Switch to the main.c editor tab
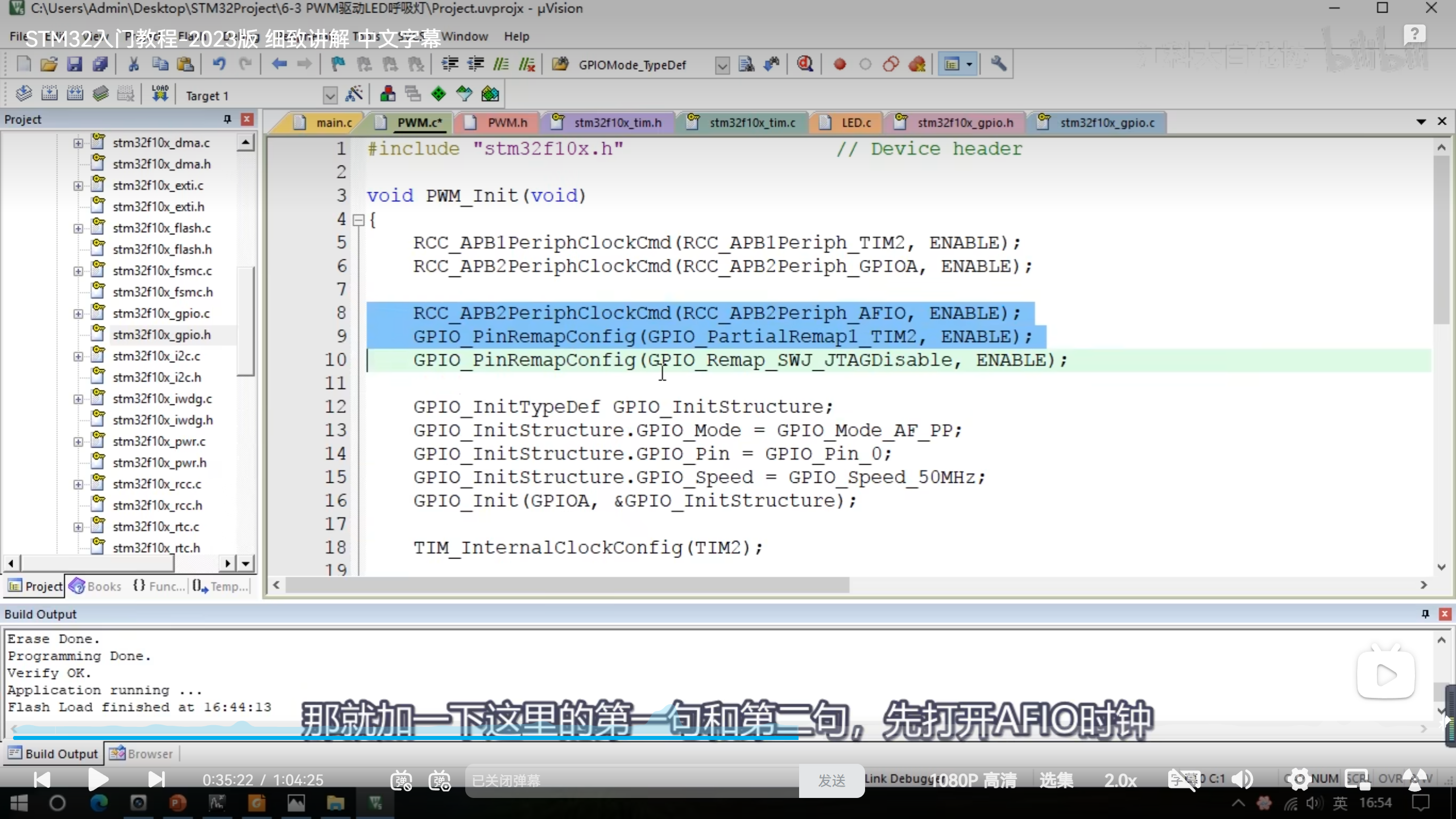1456x819 pixels. tap(333, 122)
